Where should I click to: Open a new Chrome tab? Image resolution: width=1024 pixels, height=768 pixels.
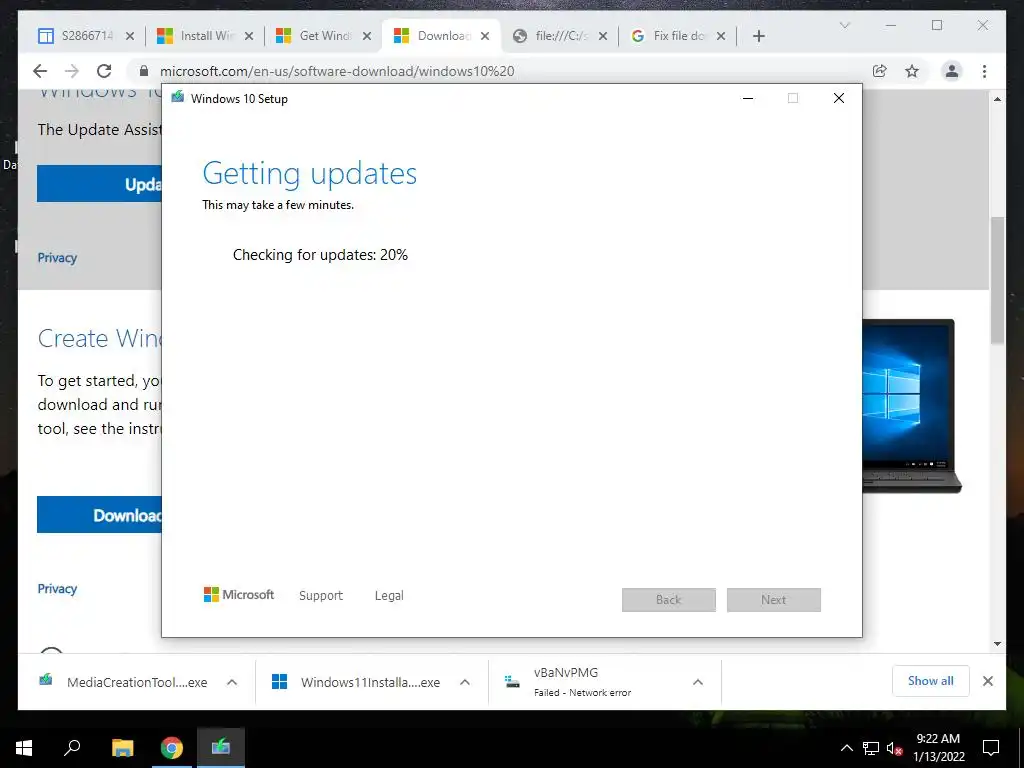[758, 36]
